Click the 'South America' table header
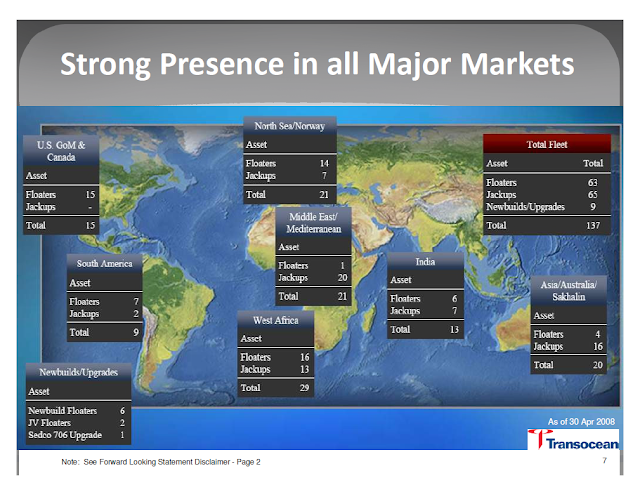640x490 pixels. 104,263
